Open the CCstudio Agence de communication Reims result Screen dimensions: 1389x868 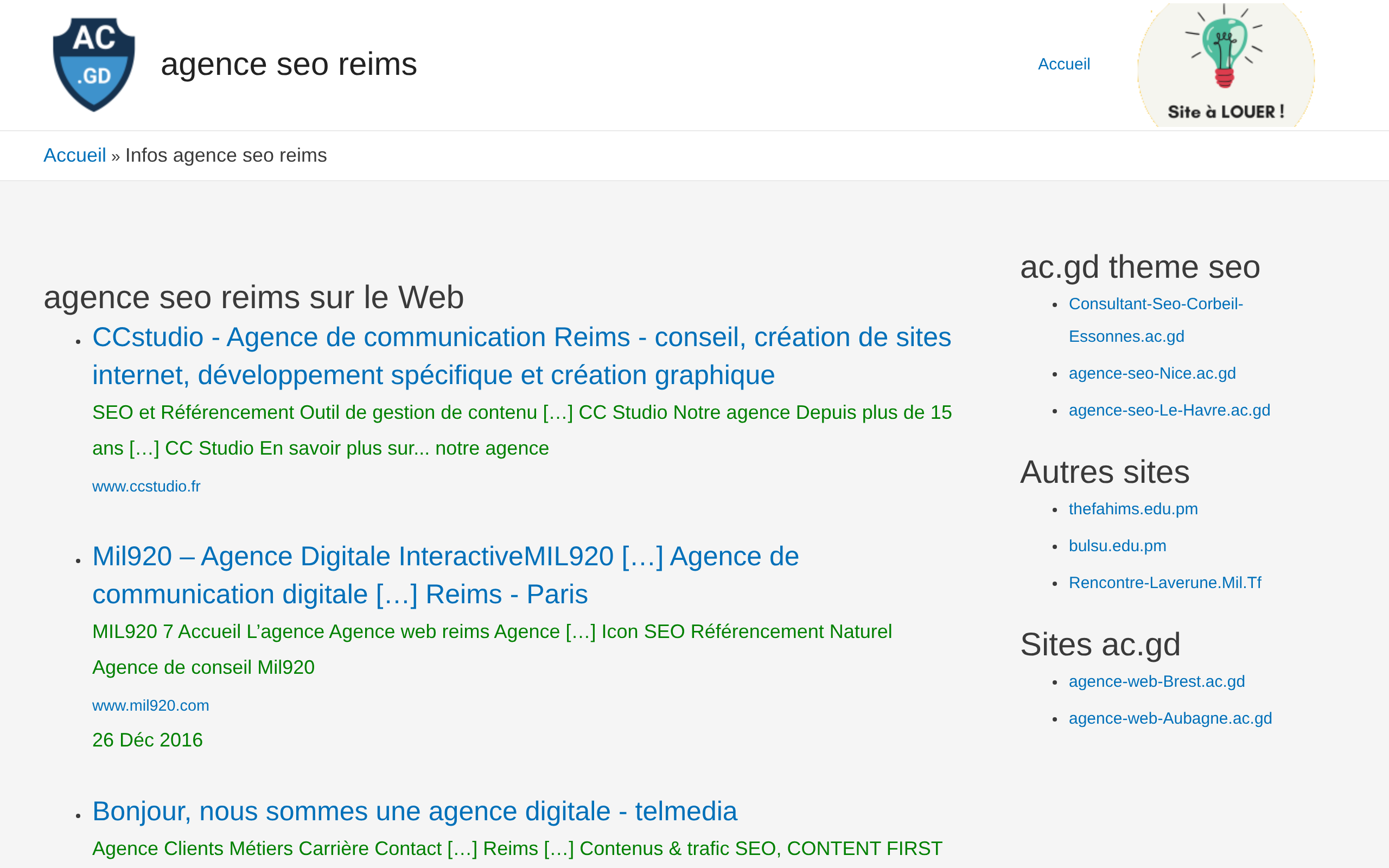tap(522, 356)
